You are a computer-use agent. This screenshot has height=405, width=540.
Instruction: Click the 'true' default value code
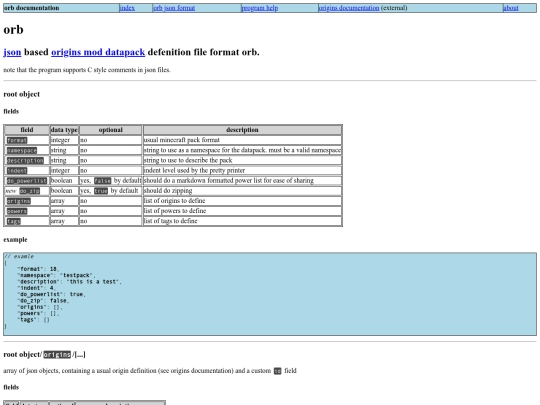point(101,191)
